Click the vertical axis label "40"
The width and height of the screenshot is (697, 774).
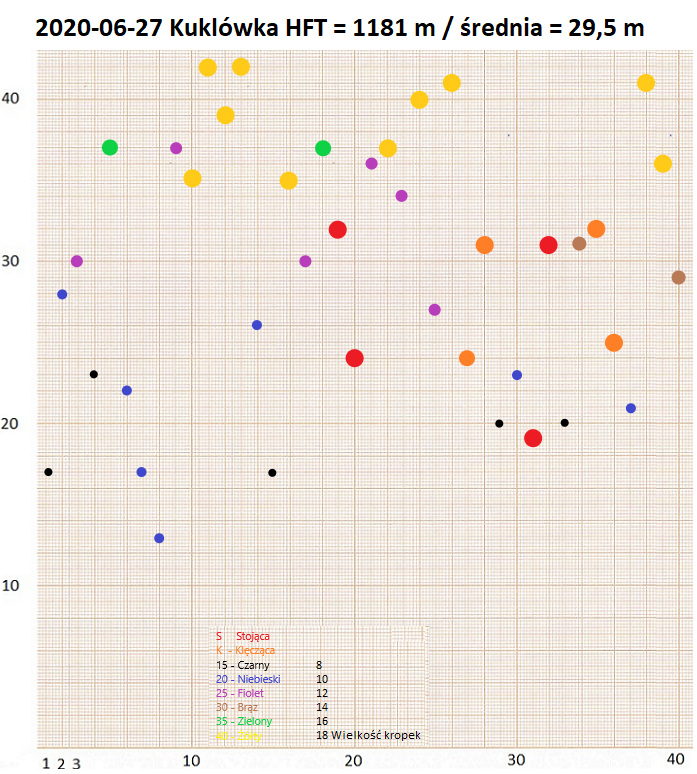pos(10,98)
